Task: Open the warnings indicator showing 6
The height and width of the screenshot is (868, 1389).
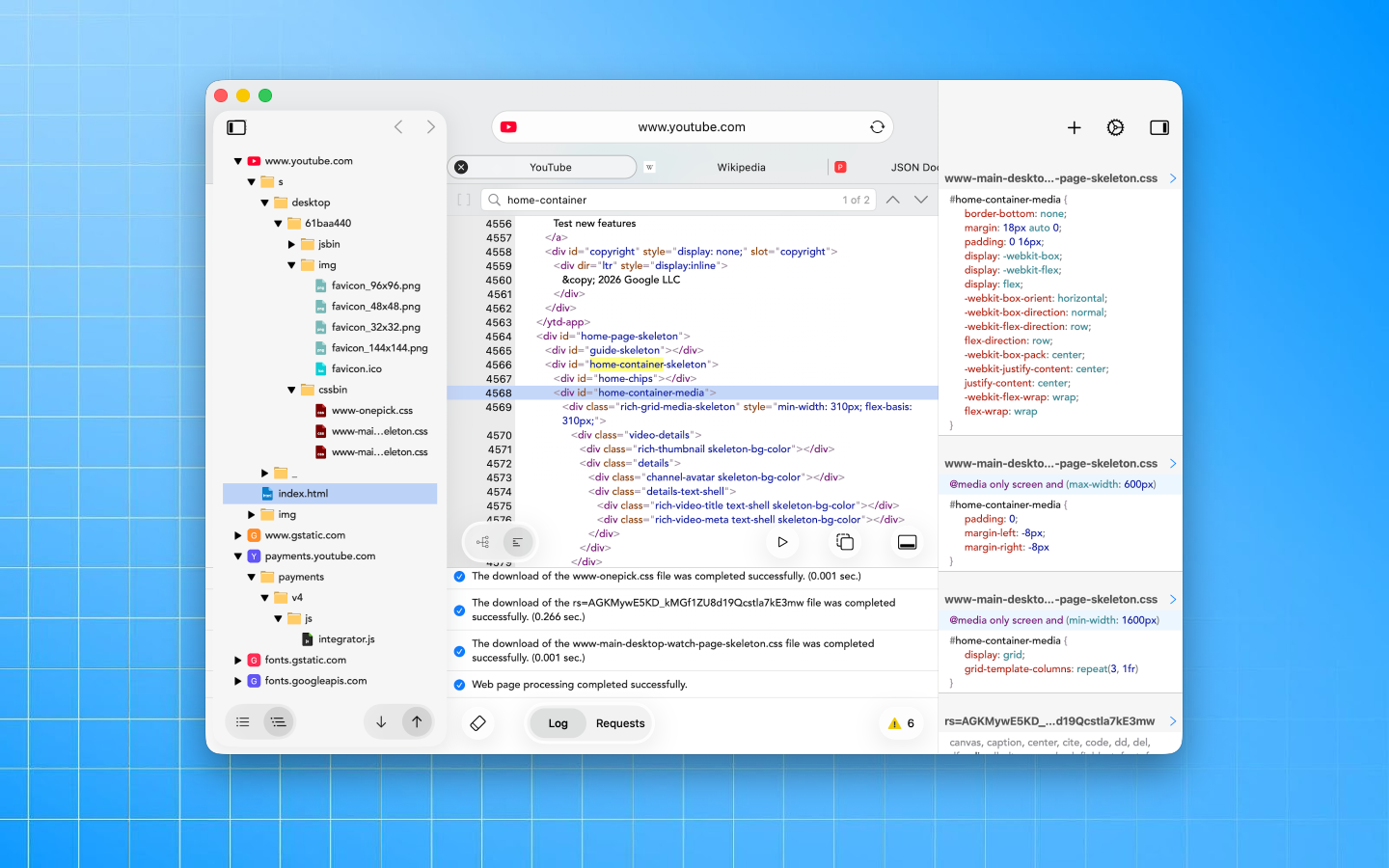Action: 901,723
